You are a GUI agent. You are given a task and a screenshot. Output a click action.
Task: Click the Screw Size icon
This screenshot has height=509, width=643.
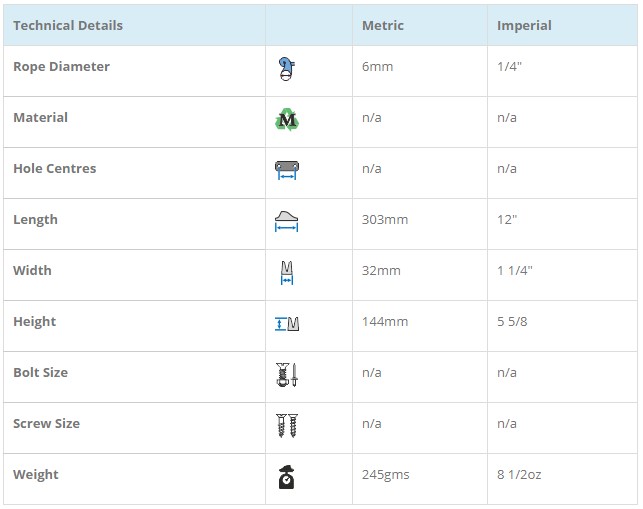point(287,426)
